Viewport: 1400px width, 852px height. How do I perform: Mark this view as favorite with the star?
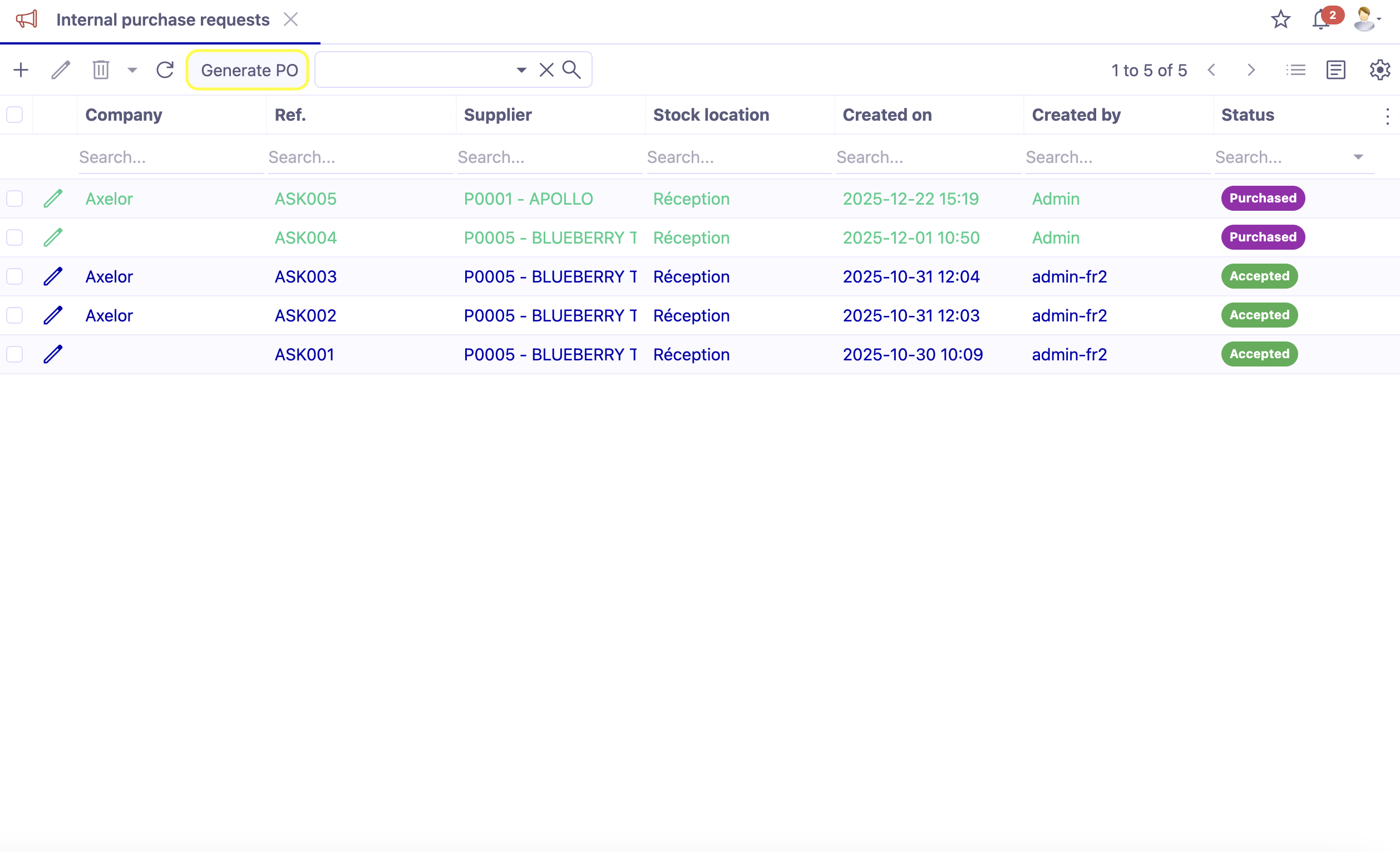pos(1281,19)
